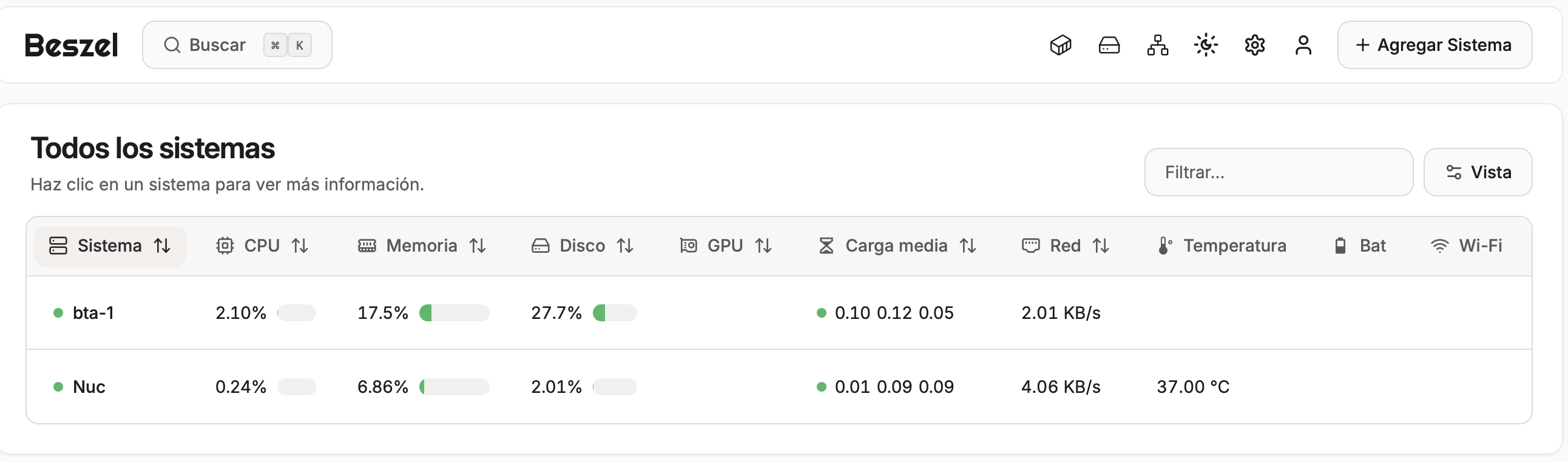
Task: Click the bta-1 disk usage bar
Action: pos(615,313)
